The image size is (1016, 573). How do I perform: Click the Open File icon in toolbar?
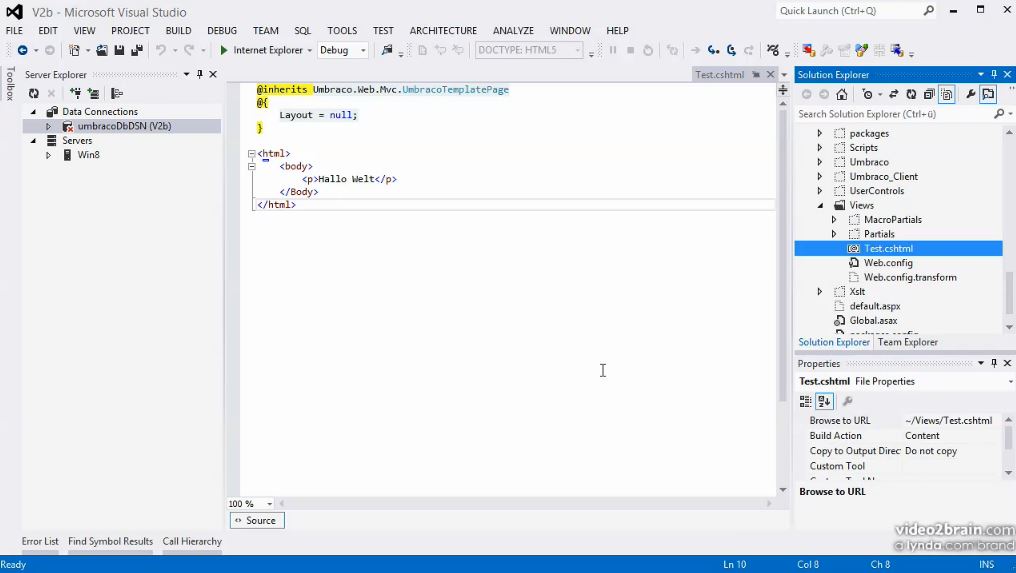[102, 50]
